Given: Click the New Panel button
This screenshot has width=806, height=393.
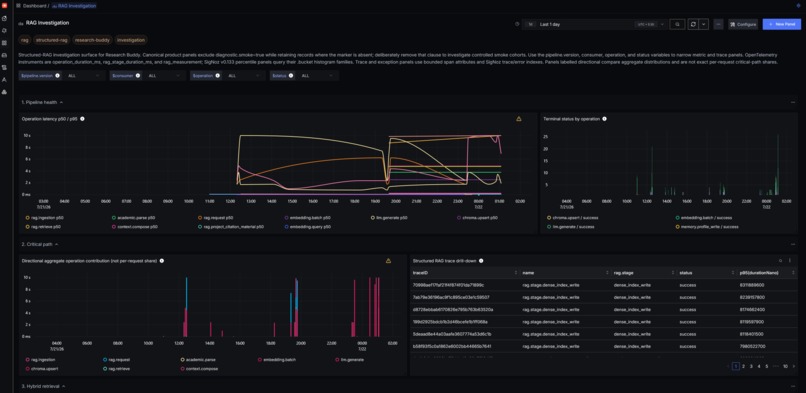Looking at the screenshot, I should pos(782,24).
